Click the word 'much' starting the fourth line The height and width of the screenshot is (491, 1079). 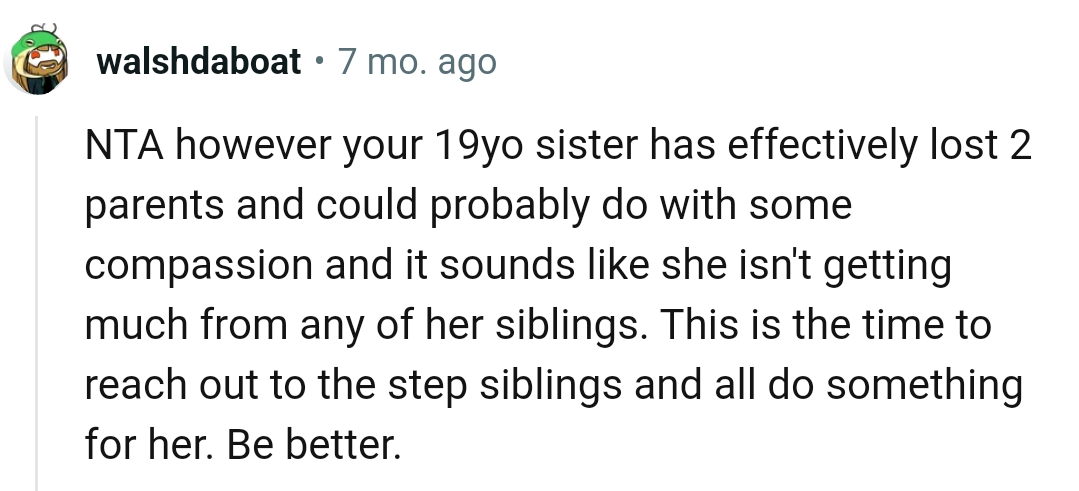[x=126, y=325]
